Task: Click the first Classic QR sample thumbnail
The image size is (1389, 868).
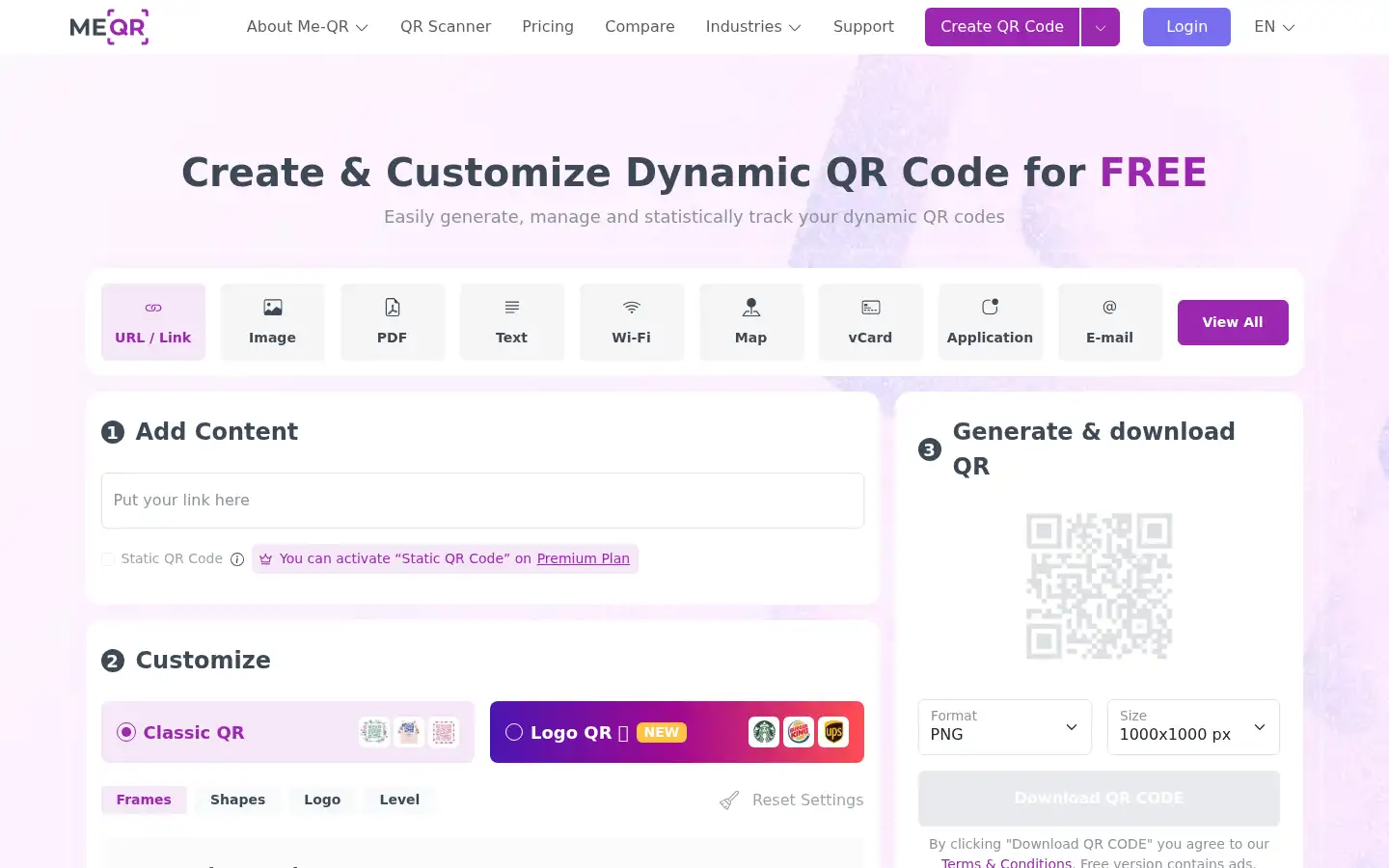Action: [x=374, y=732]
